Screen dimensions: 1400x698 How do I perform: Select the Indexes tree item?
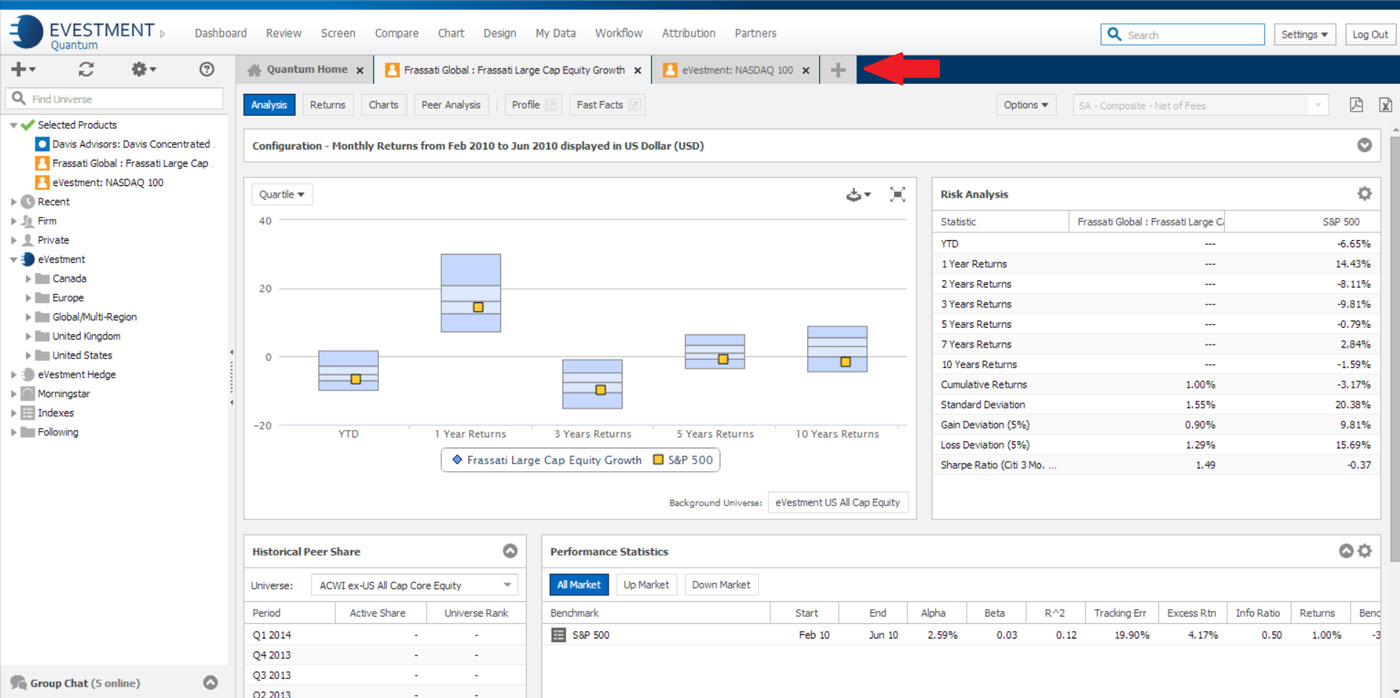point(48,413)
